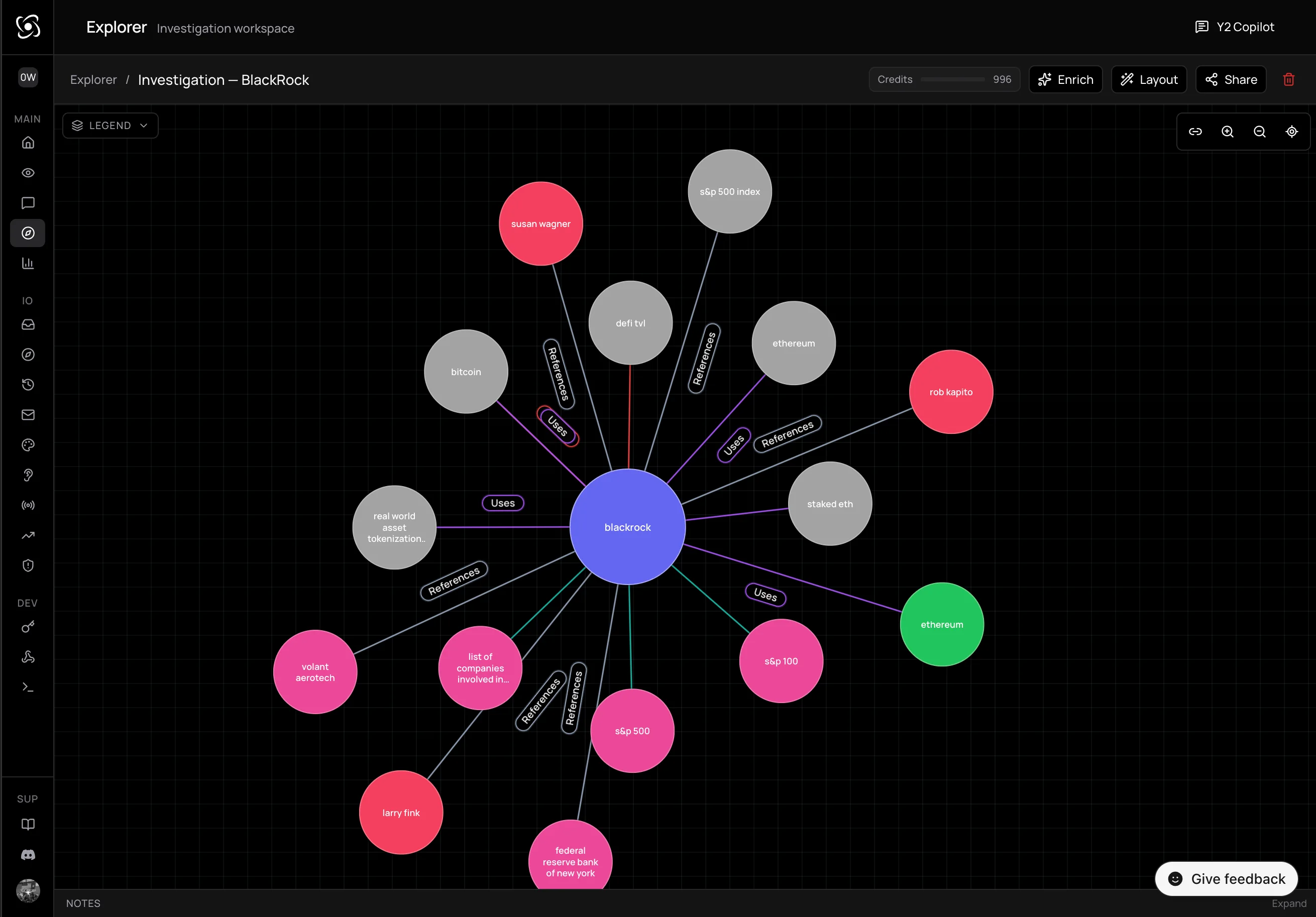Open the OW workspace switcher
1316x917 pixels.
click(x=28, y=77)
